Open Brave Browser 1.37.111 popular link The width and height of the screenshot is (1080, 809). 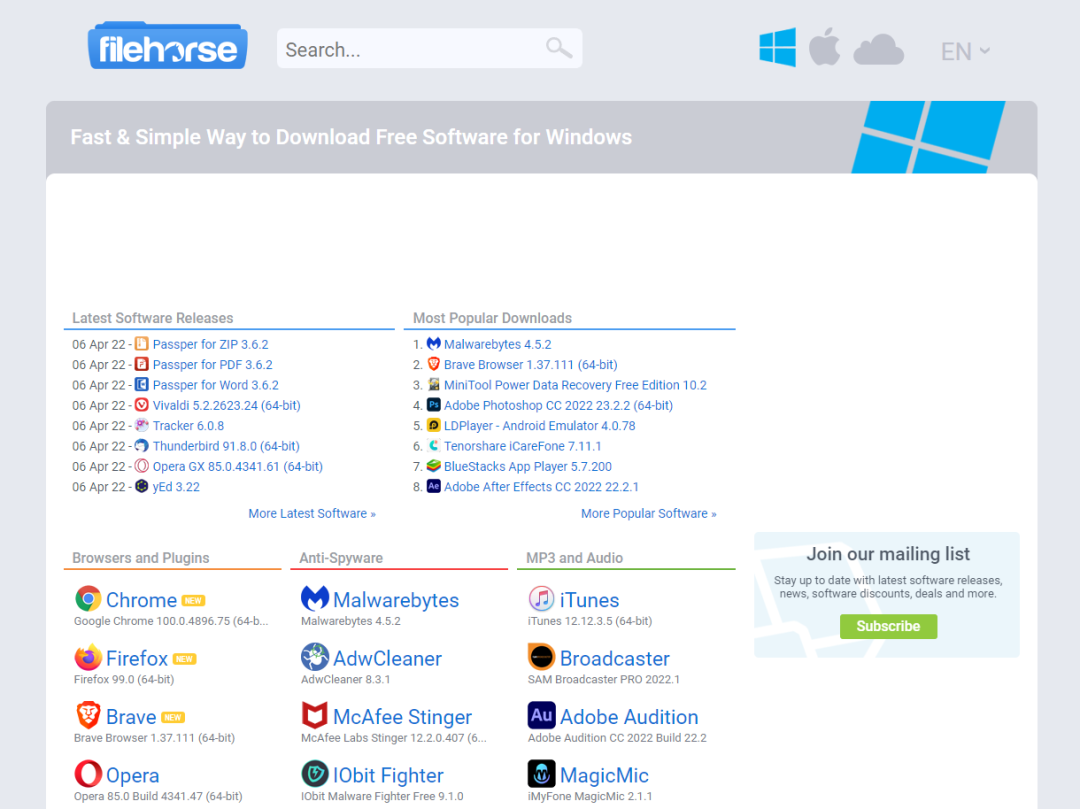coord(530,365)
